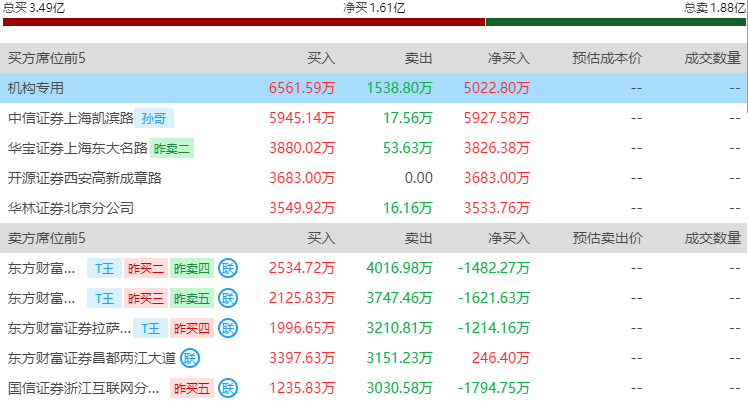Click 买入 header in 买方席位前5 table

321,58
